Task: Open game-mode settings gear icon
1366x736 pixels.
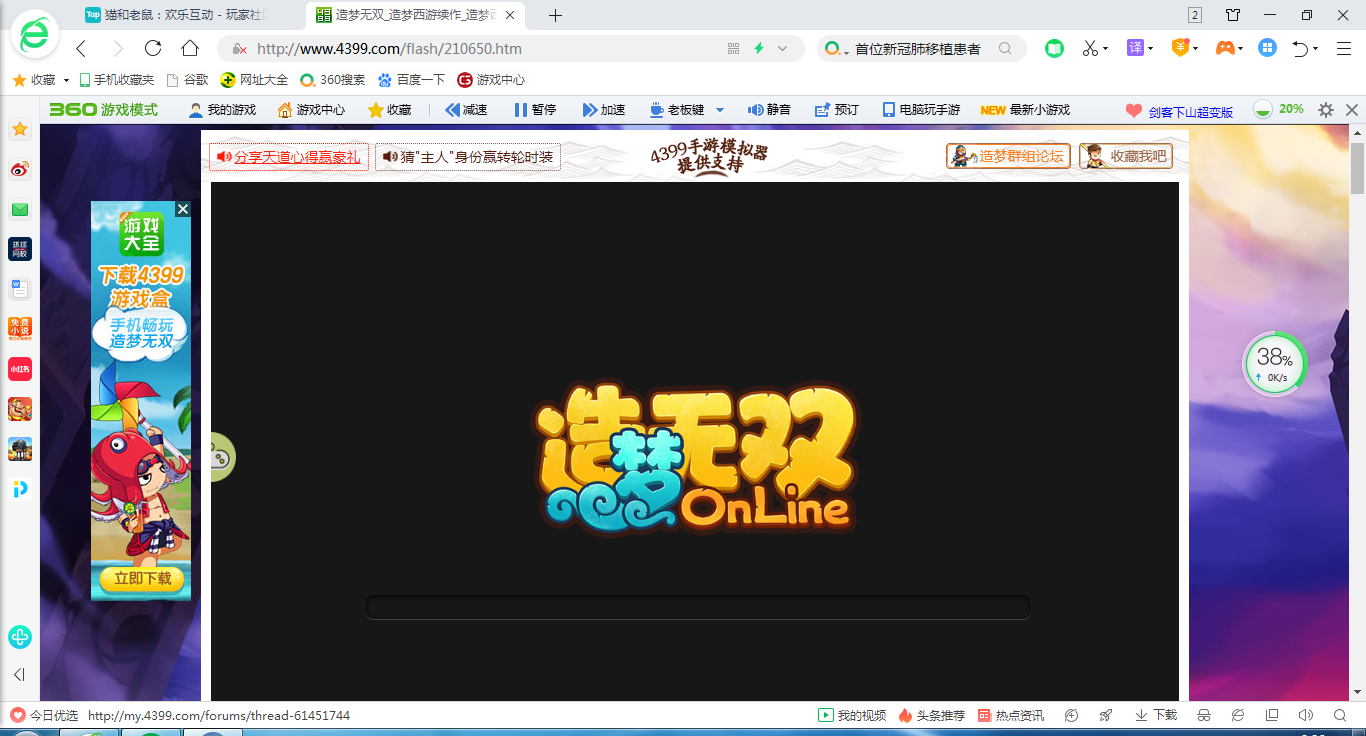Action: coord(1326,110)
